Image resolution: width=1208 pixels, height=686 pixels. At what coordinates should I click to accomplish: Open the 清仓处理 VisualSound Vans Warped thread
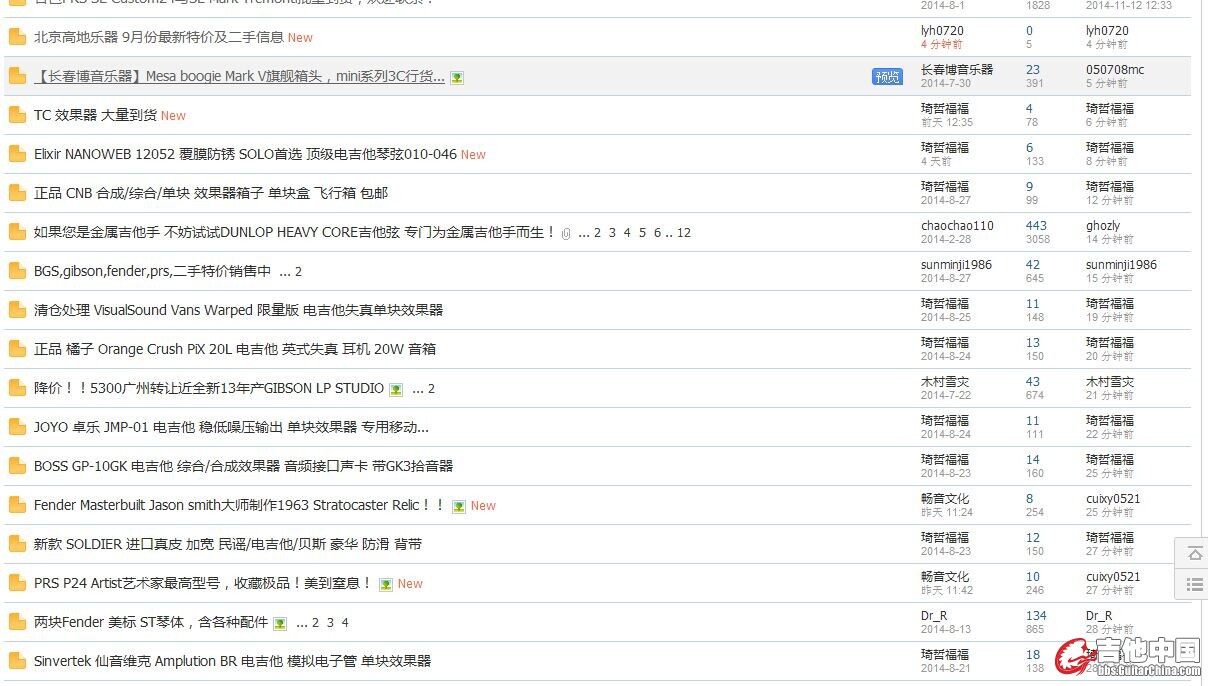pos(238,311)
